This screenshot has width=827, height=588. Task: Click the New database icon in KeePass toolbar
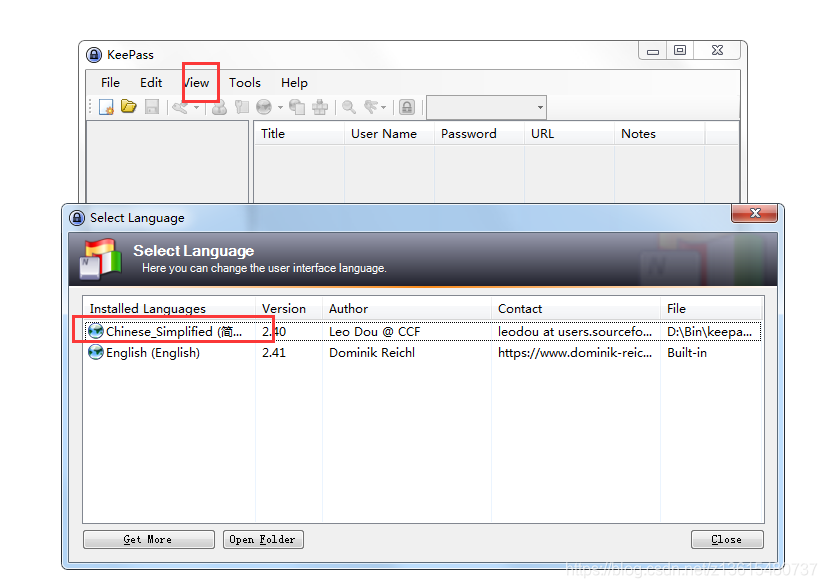pyautogui.click(x=106, y=107)
